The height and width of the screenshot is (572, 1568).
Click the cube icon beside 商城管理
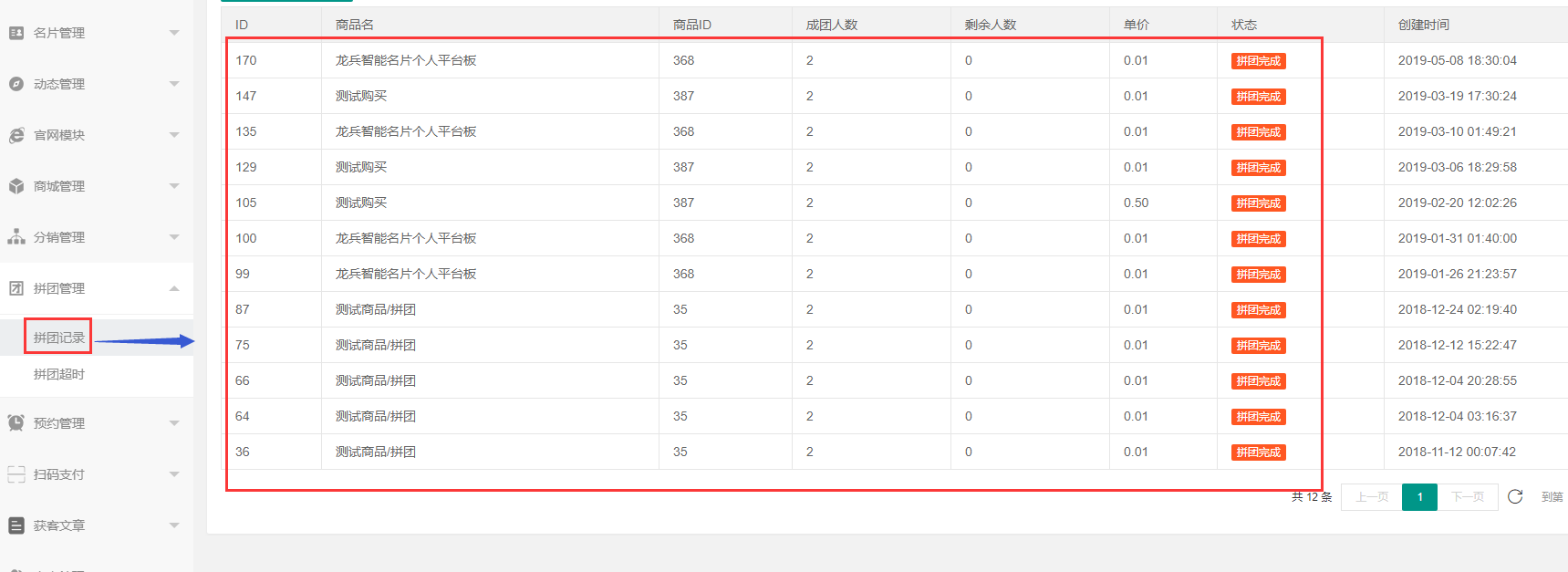[x=16, y=186]
